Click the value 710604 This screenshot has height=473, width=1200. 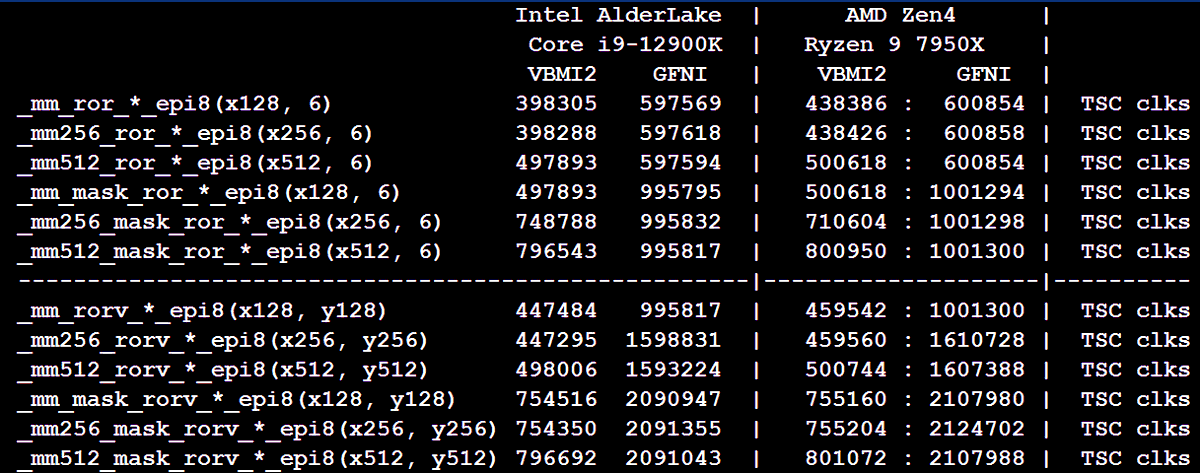click(x=845, y=221)
